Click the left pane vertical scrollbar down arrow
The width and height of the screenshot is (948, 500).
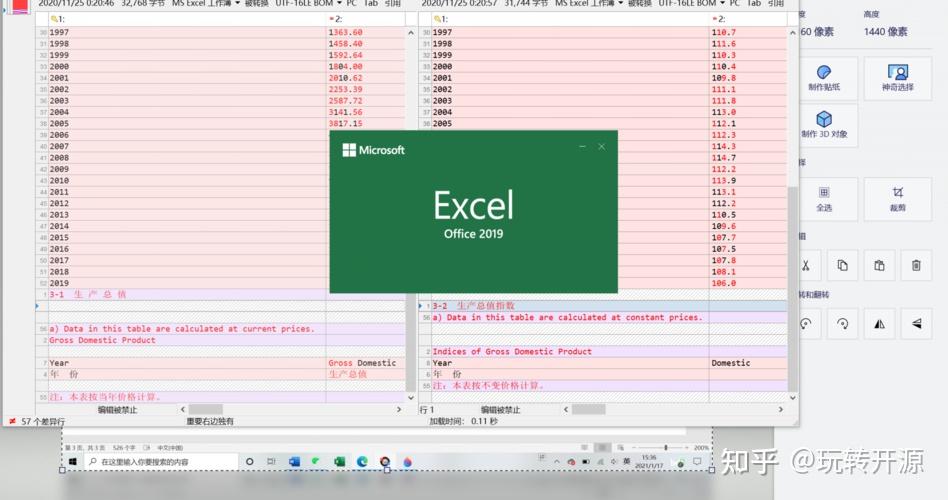click(x=411, y=397)
